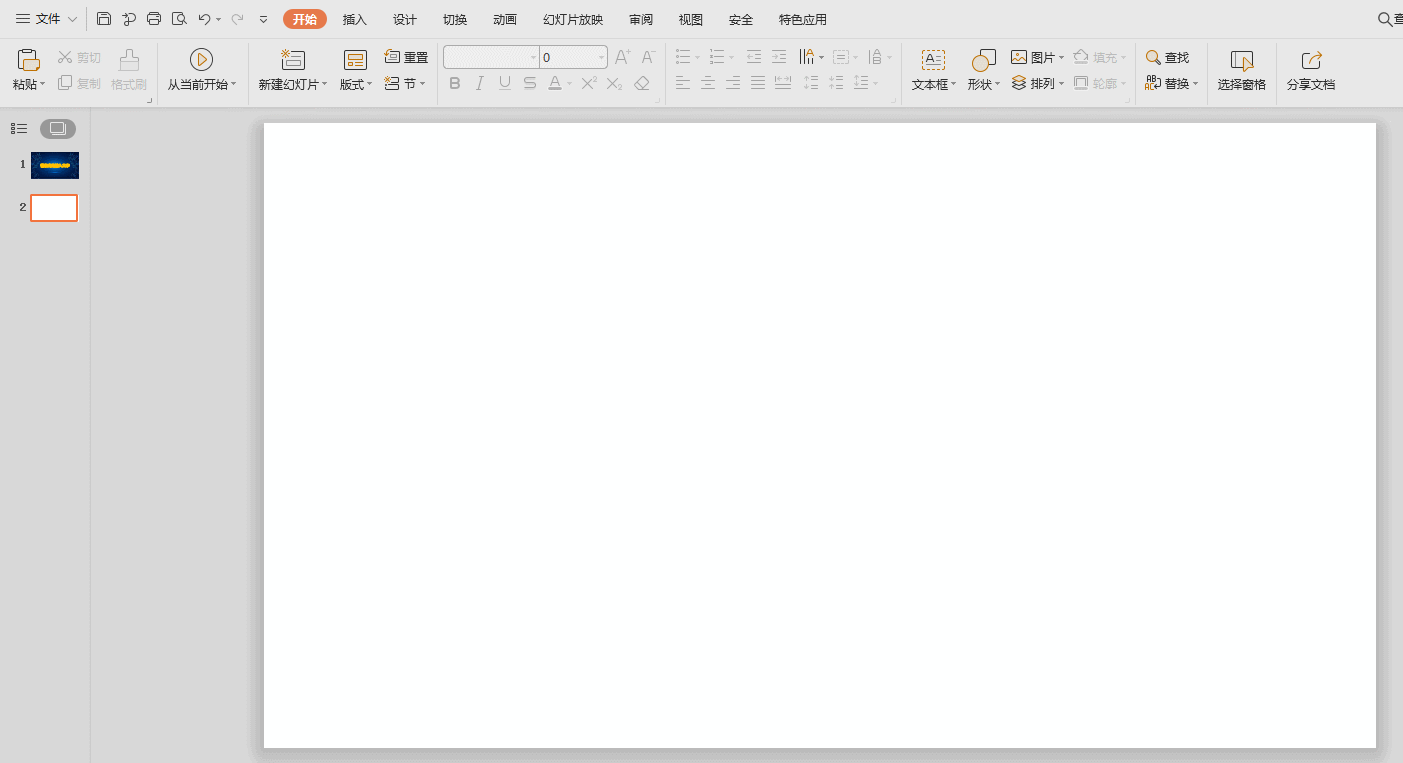1403x763 pixels.
Task: Click the decrease indent icon
Action: [x=754, y=57]
